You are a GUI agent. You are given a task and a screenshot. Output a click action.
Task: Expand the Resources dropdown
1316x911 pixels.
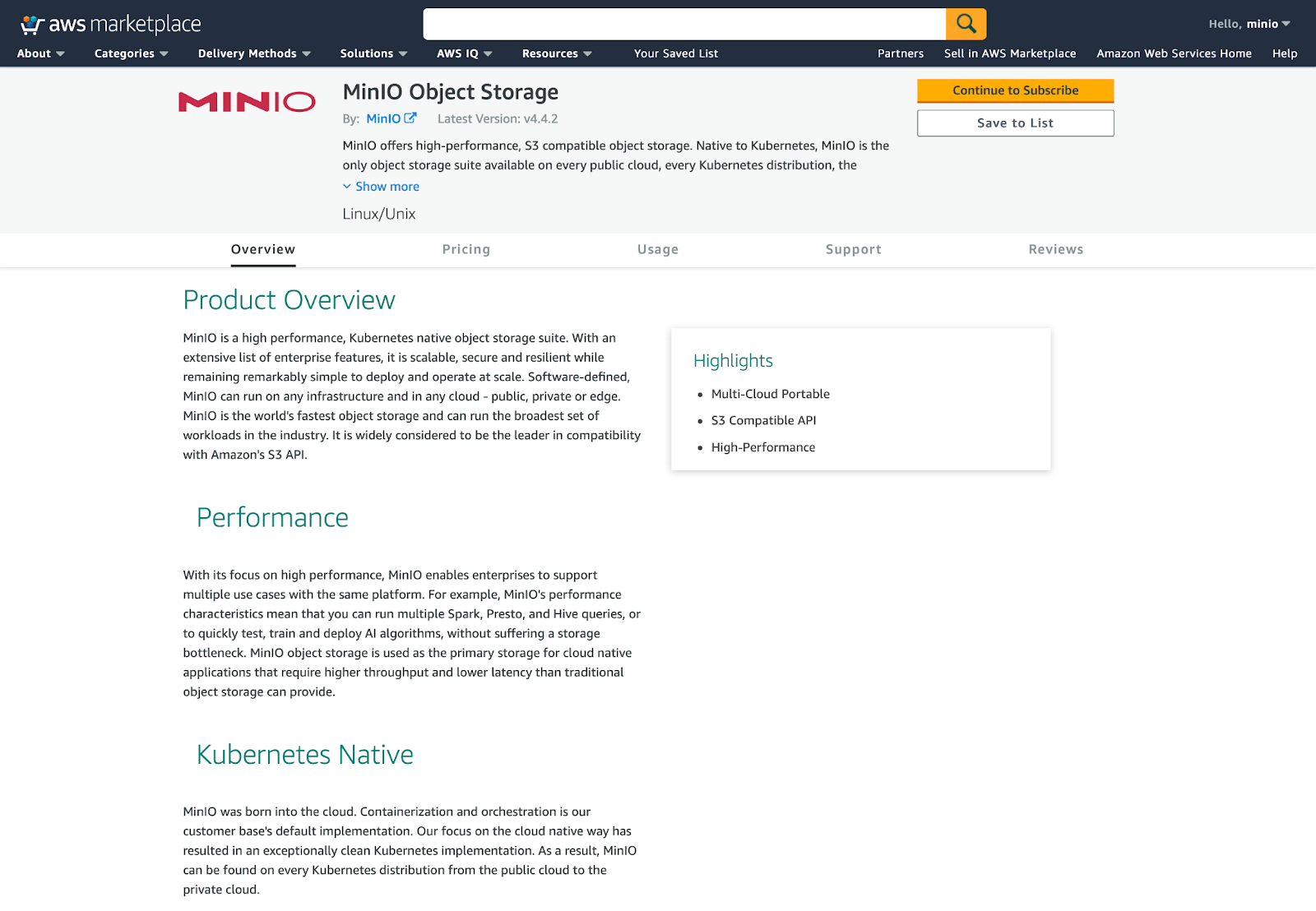point(557,53)
